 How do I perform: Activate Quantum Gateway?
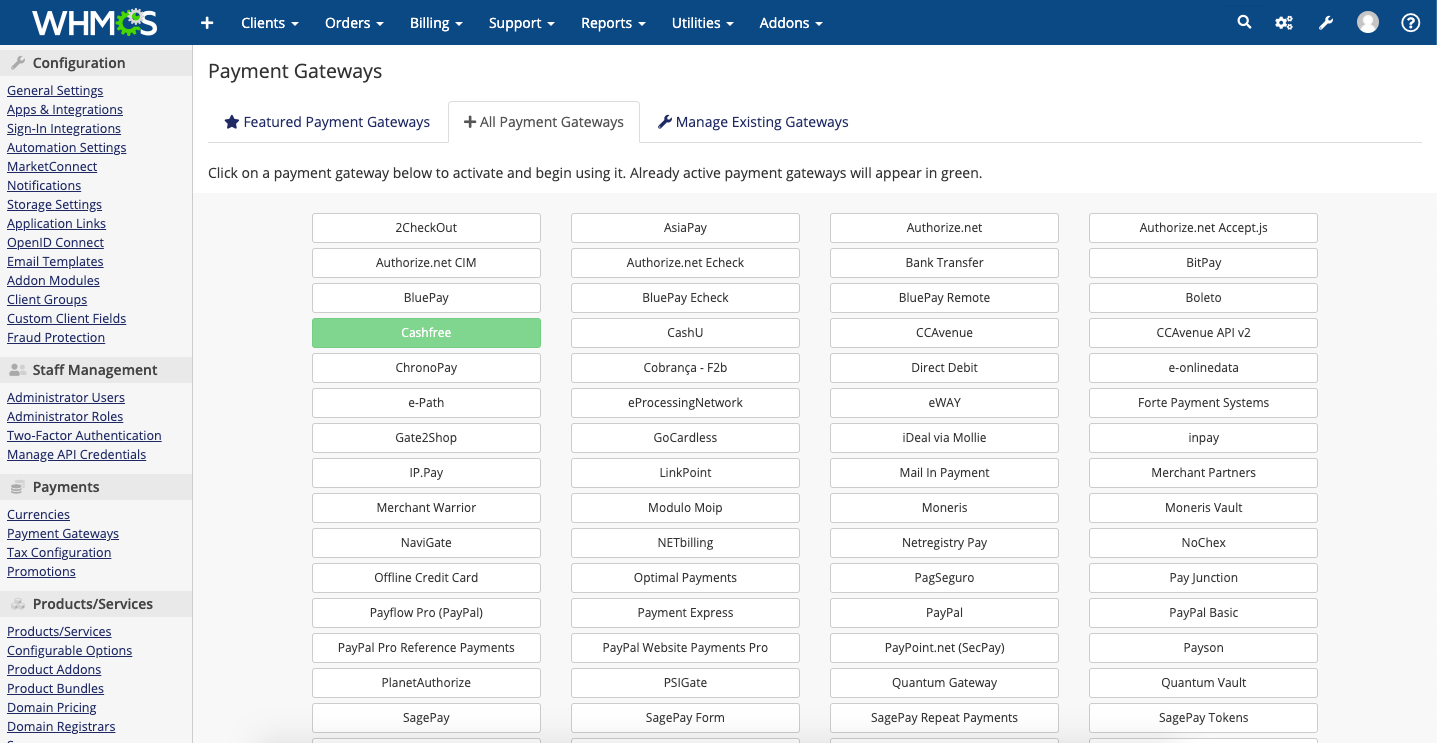tap(944, 683)
